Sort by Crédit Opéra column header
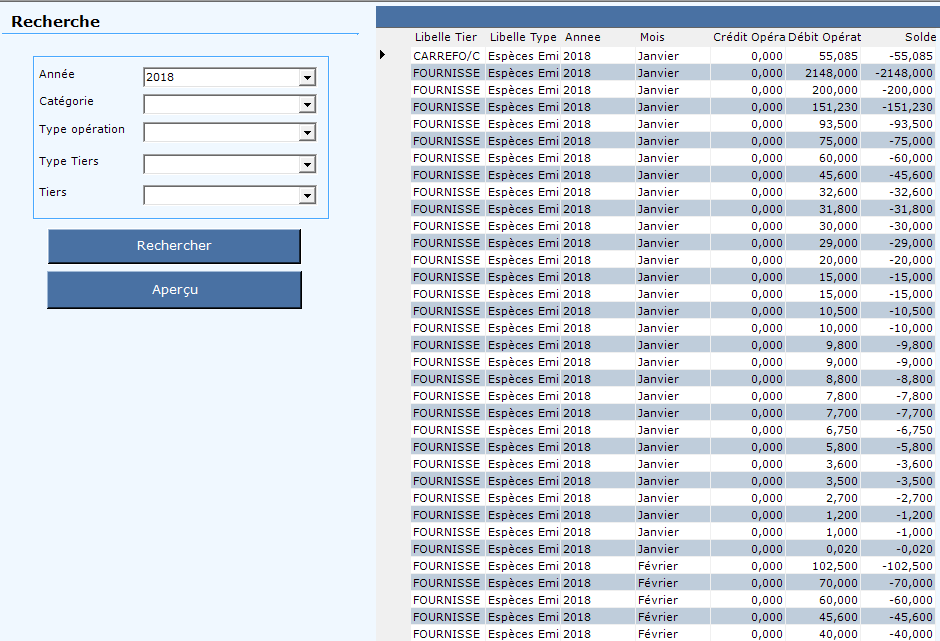The image size is (940, 641). click(x=749, y=37)
